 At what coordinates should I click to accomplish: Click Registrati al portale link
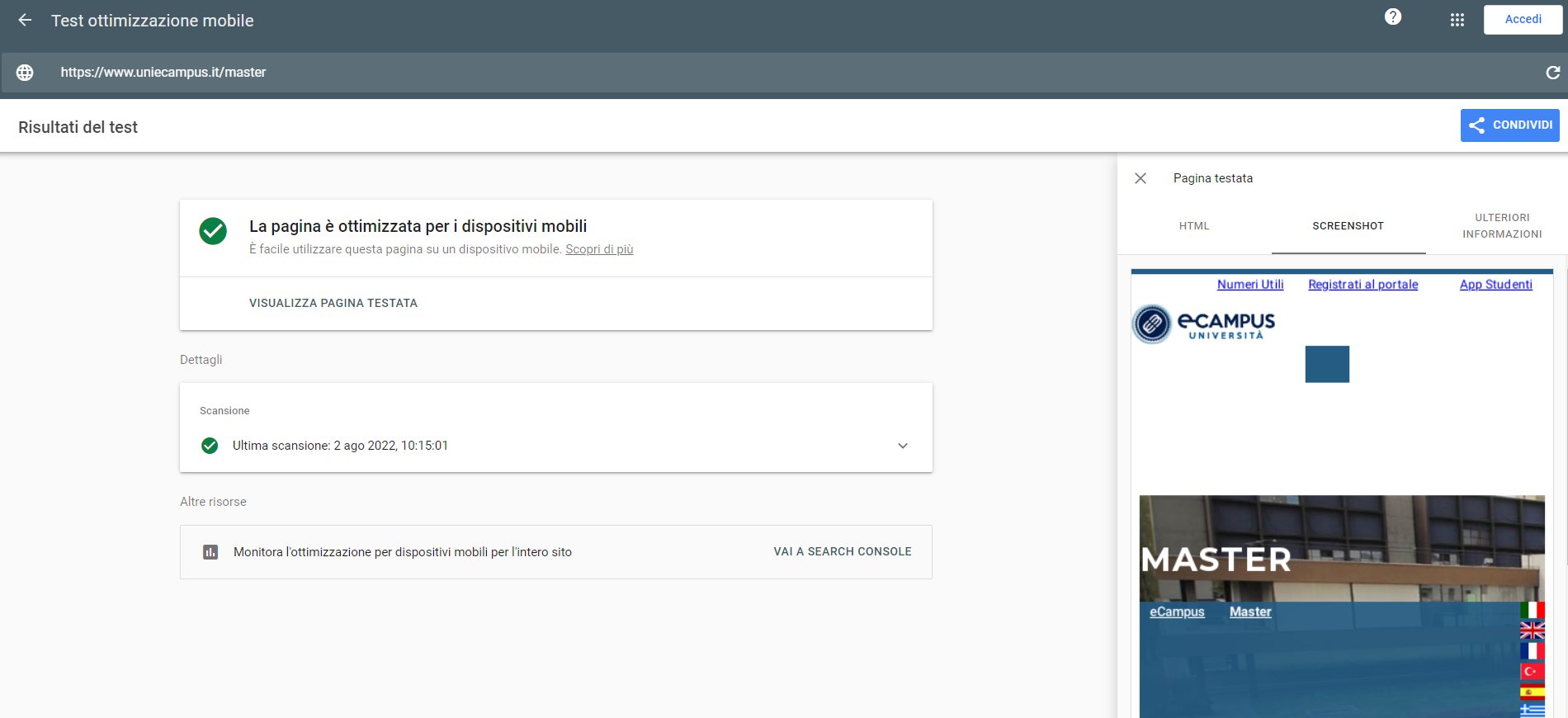(x=1363, y=285)
